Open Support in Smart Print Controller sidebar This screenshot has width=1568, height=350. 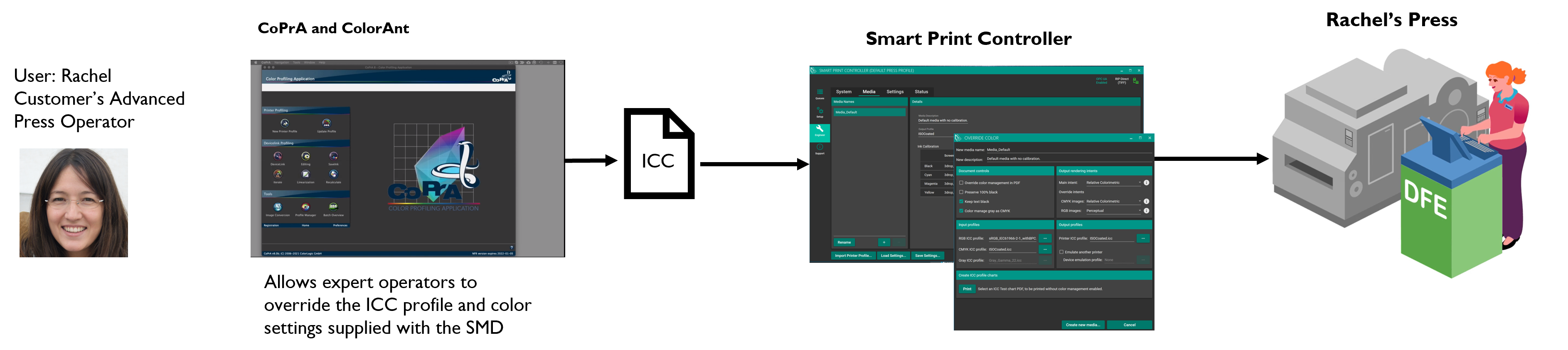coord(820,149)
